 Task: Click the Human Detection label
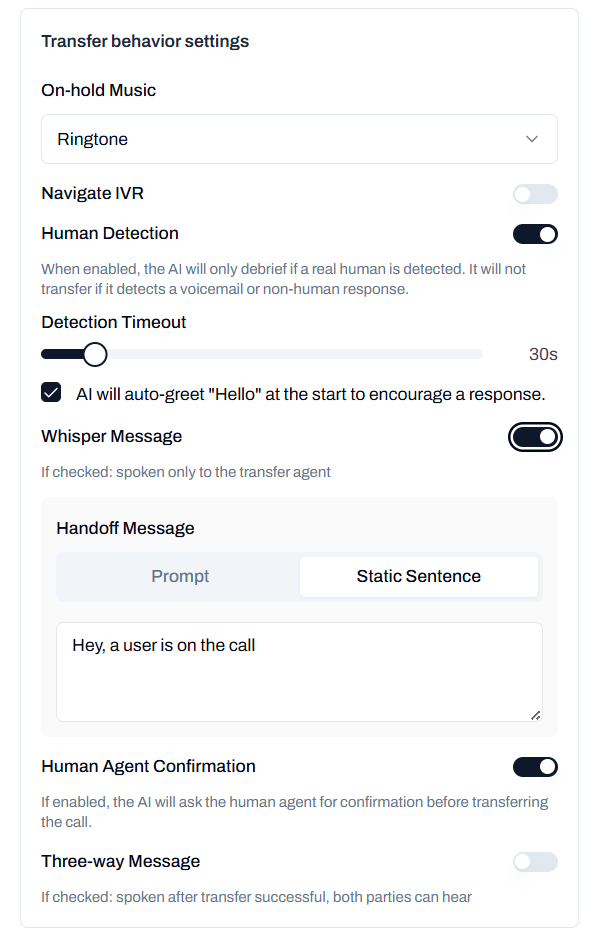coord(110,233)
